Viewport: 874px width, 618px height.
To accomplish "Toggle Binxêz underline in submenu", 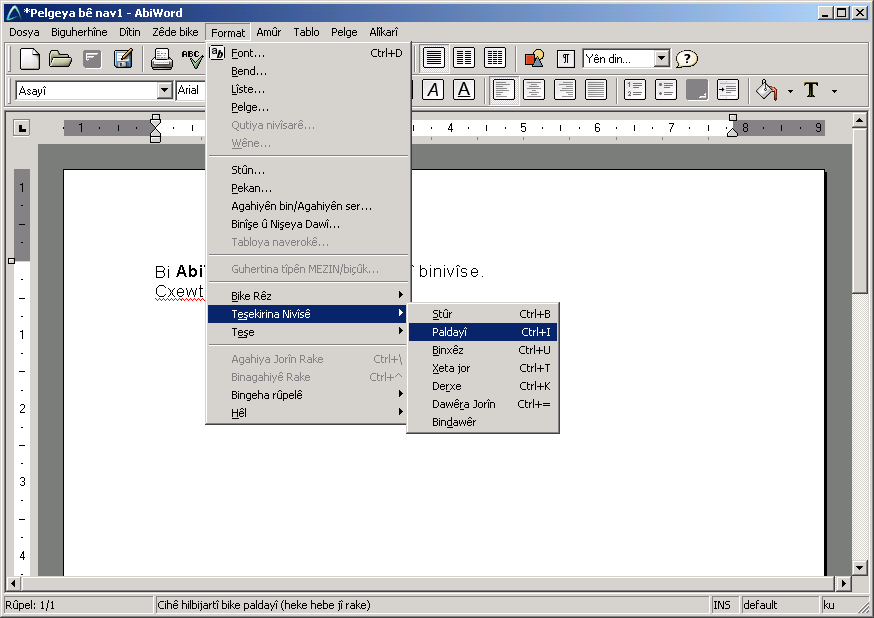I will pyautogui.click(x=483, y=350).
